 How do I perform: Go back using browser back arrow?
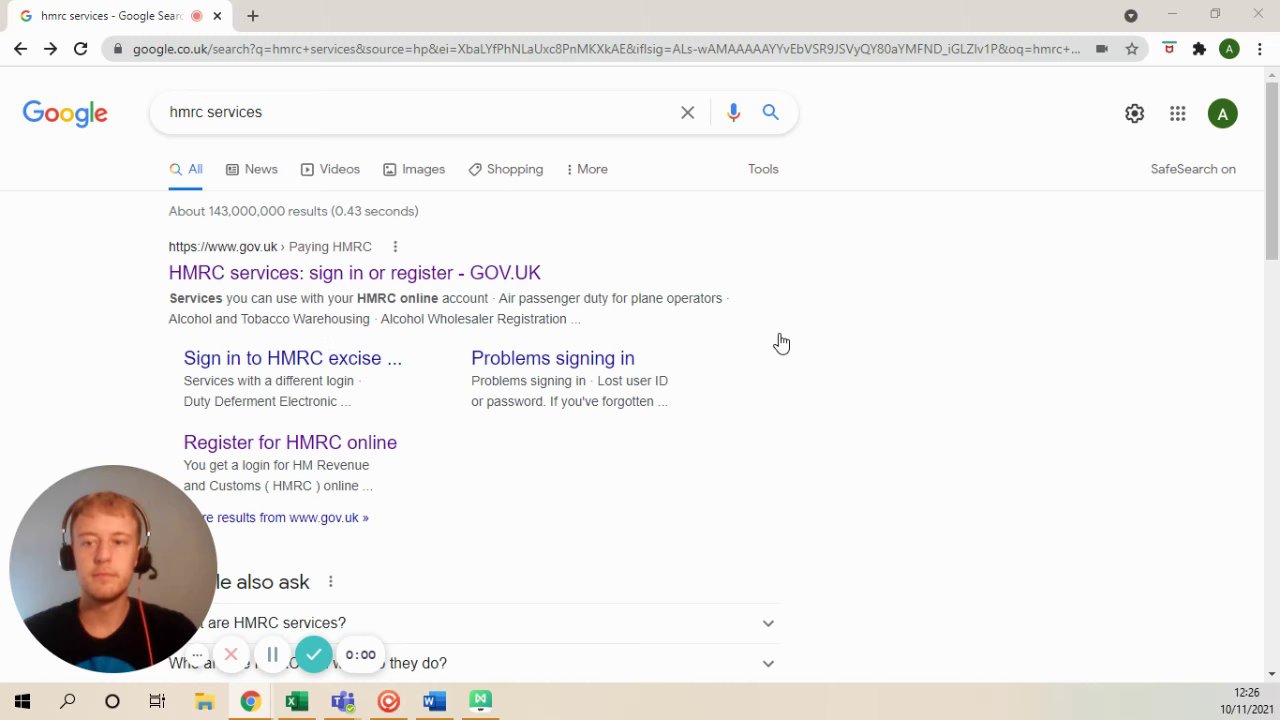[x=20, y=48]
